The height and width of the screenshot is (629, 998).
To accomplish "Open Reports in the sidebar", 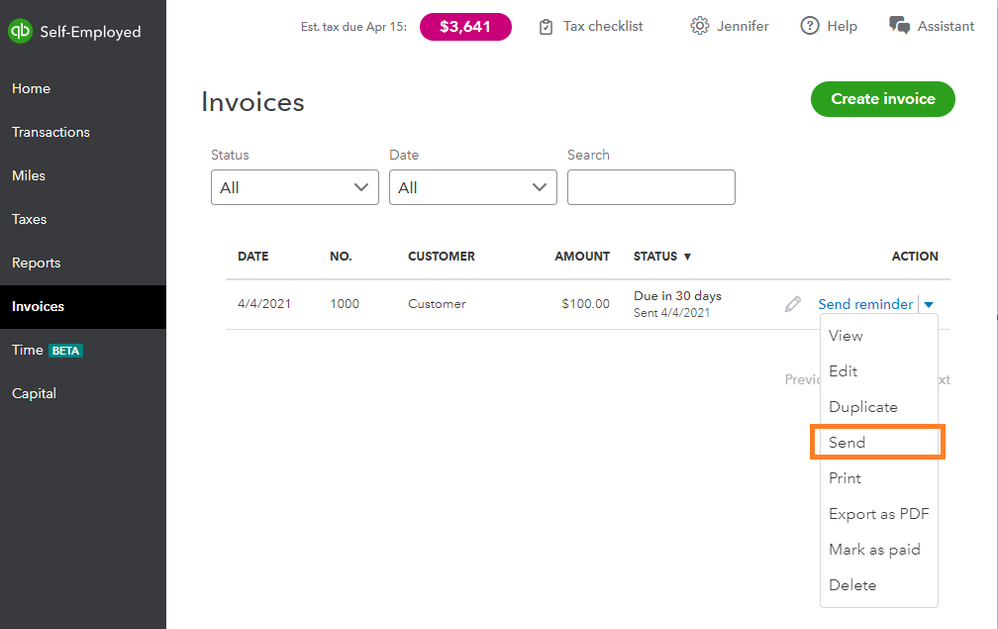I will [x=83, y=263].
